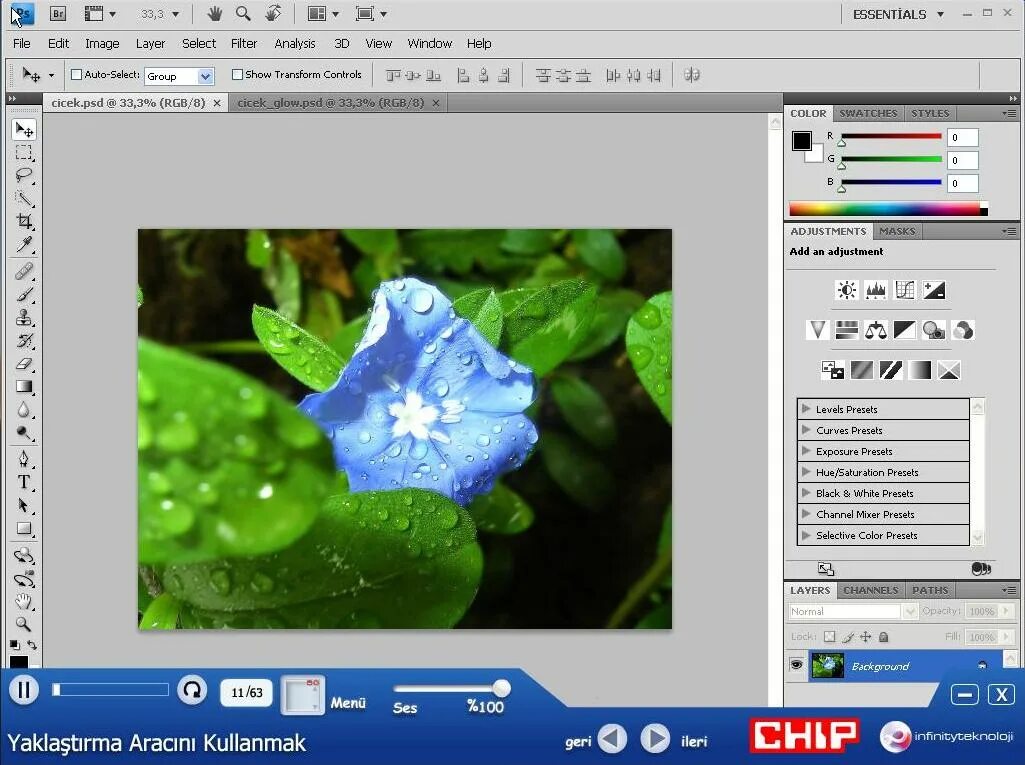The image size is (1025, 765).
Task: Replay the tutorial with the loop button
Action: click(192, 690)
